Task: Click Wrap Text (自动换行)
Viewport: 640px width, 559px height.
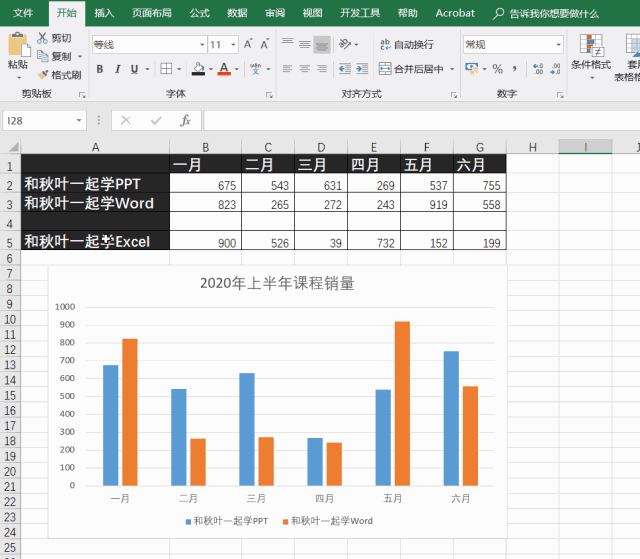Action: [x=407, y=44]
